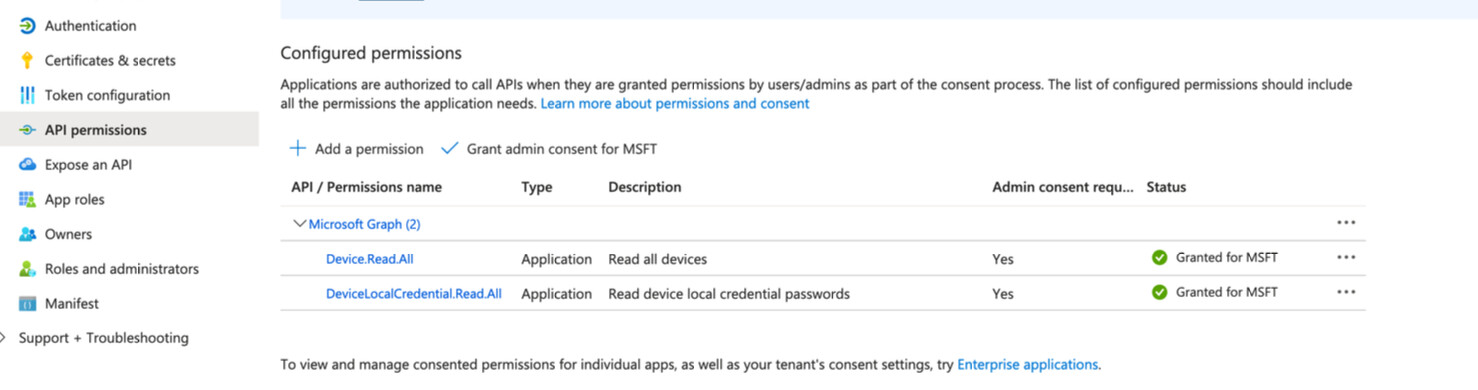The height and width of the screenshot is (390, 1478).
Task: Click the Token configuration bars icon
Action: click(27, 95)
